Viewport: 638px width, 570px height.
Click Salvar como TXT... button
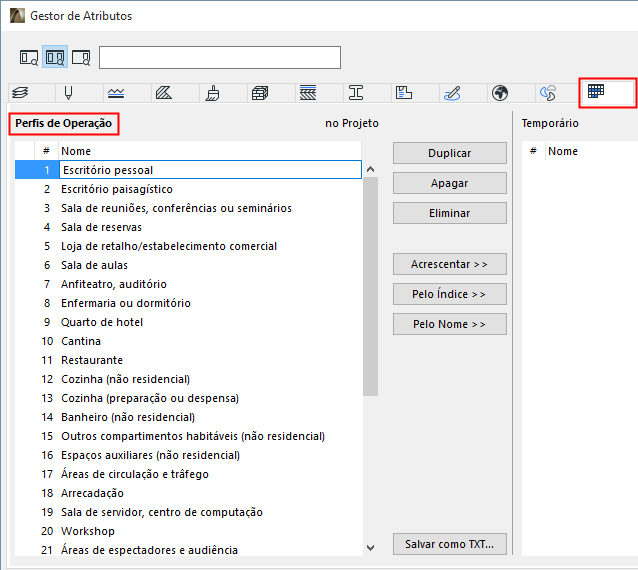tap(450, 544)
